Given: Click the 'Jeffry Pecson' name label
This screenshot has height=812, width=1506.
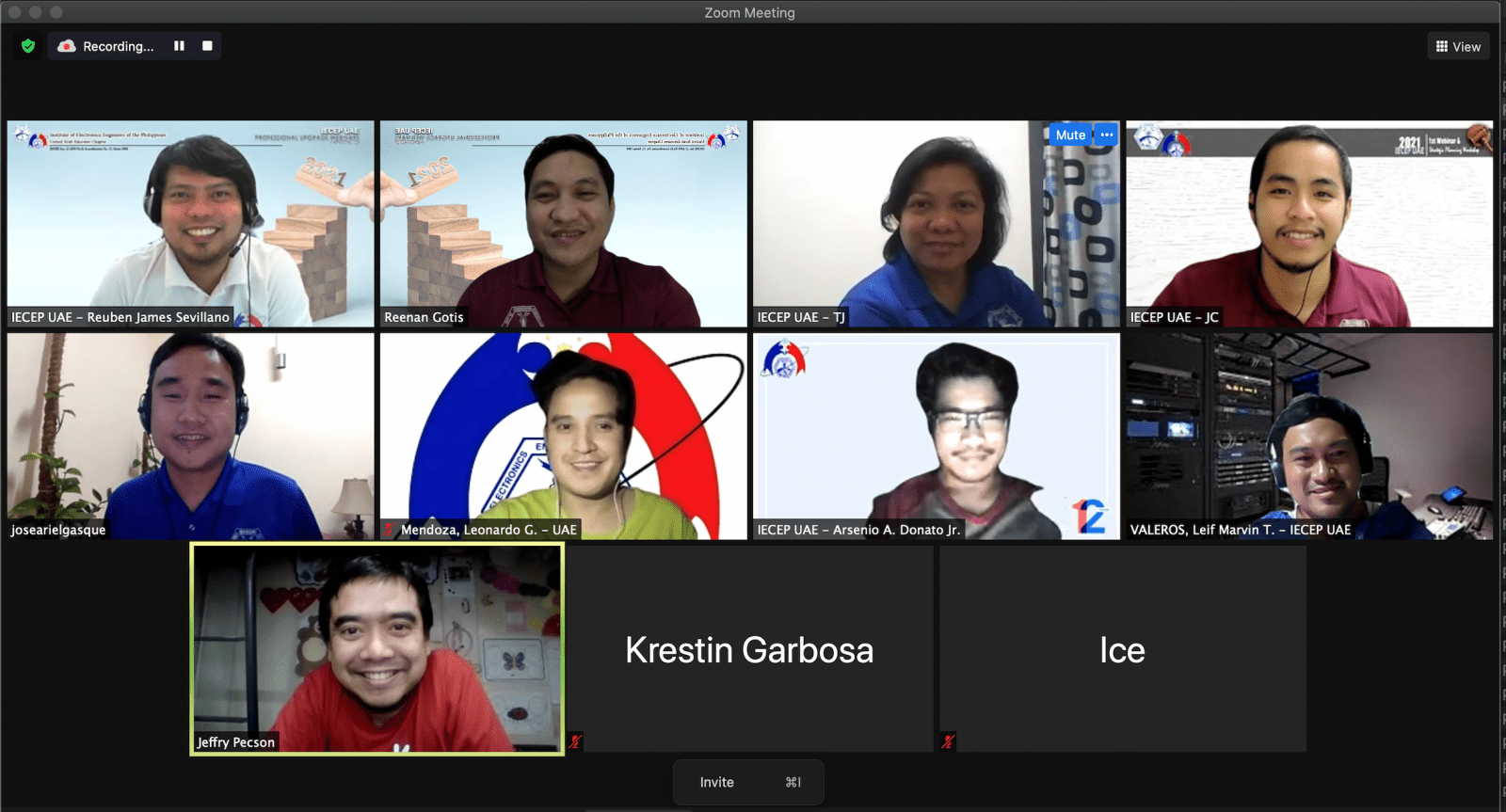Looking at the screenshot, I should click(x=236, y=742).
